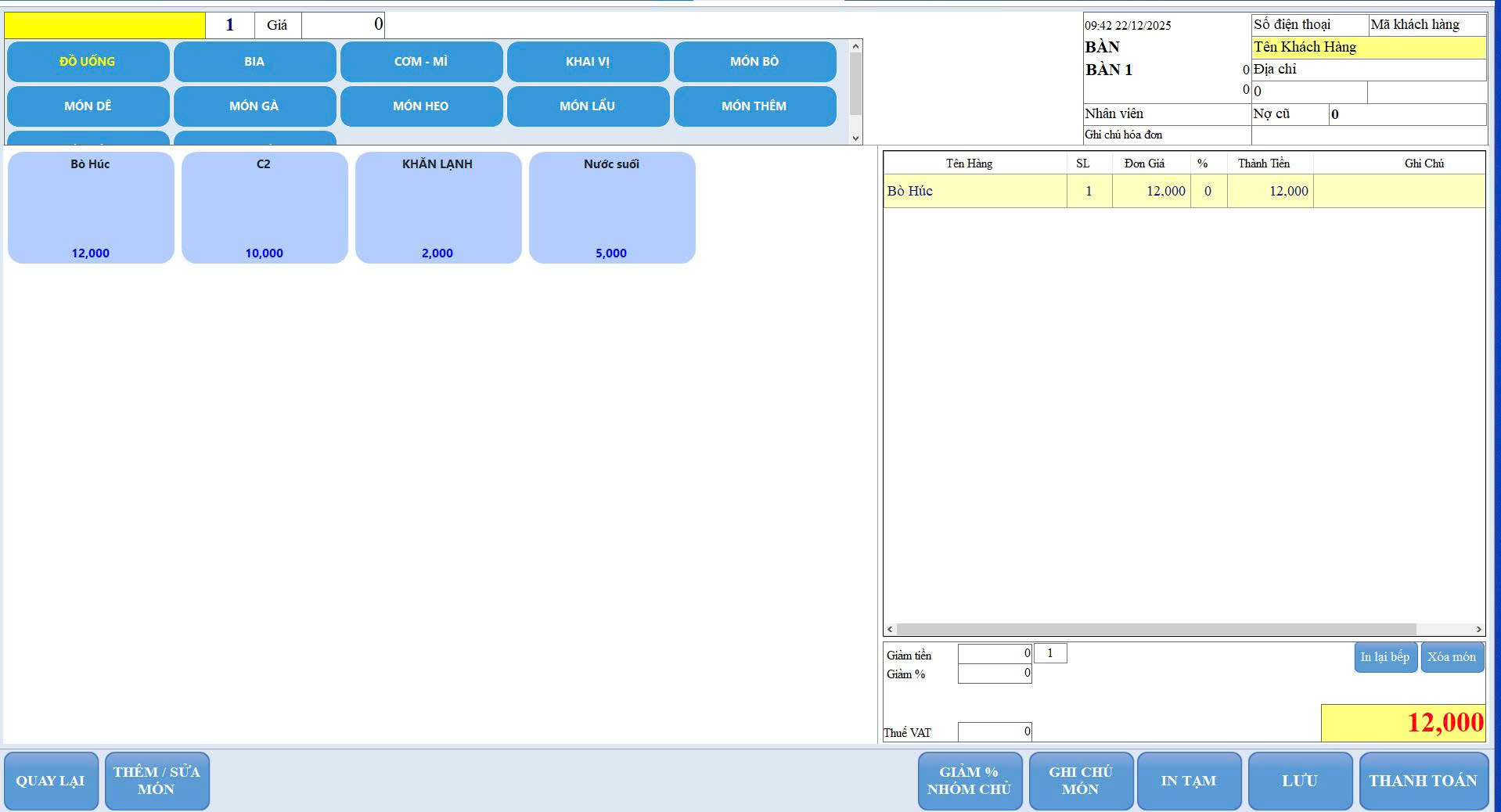Select the Bò Húc order row
This screenshot has height=812, width=1501.
coord(974,192)
